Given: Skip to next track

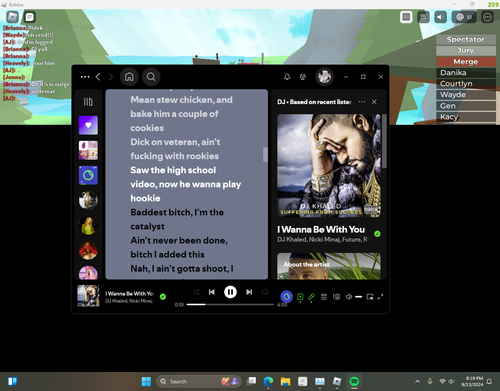Looking at the screenshot, I should click(249, 292).
